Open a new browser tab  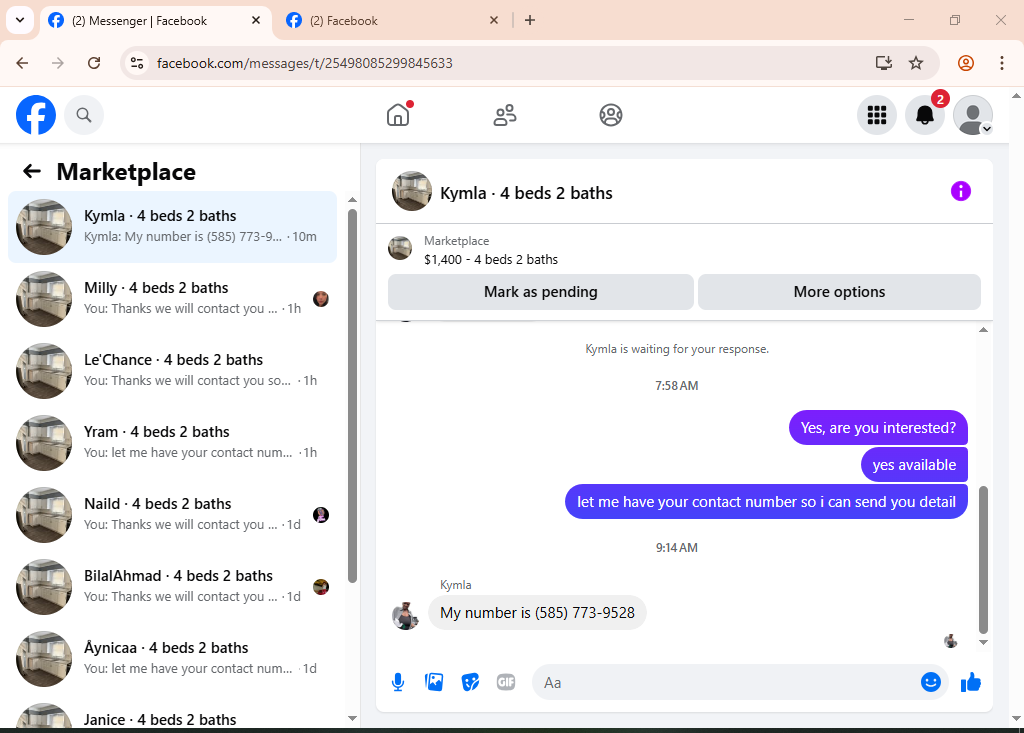(530, 20)
